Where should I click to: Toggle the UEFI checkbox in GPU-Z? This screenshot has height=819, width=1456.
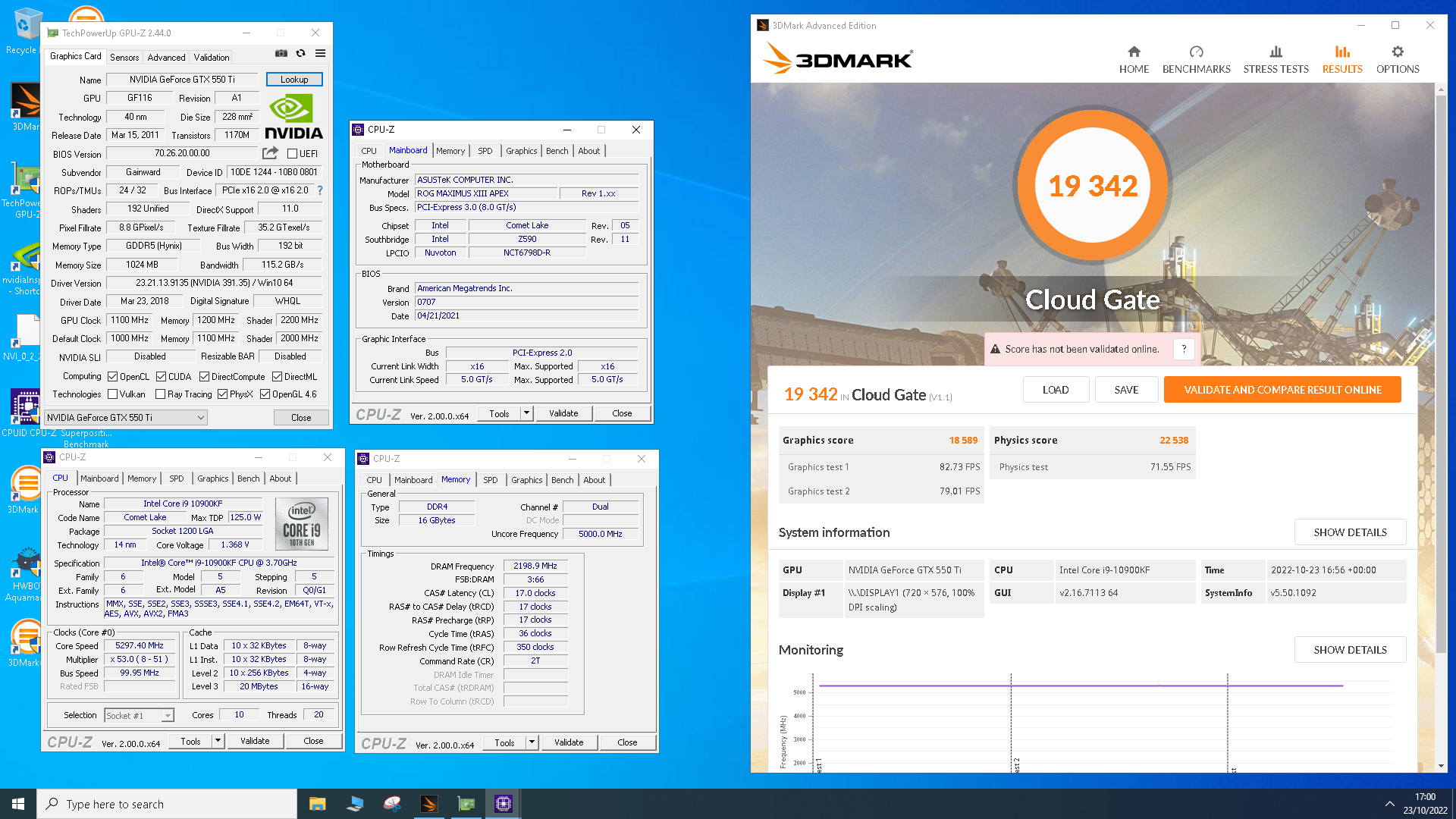coord(292,154)
